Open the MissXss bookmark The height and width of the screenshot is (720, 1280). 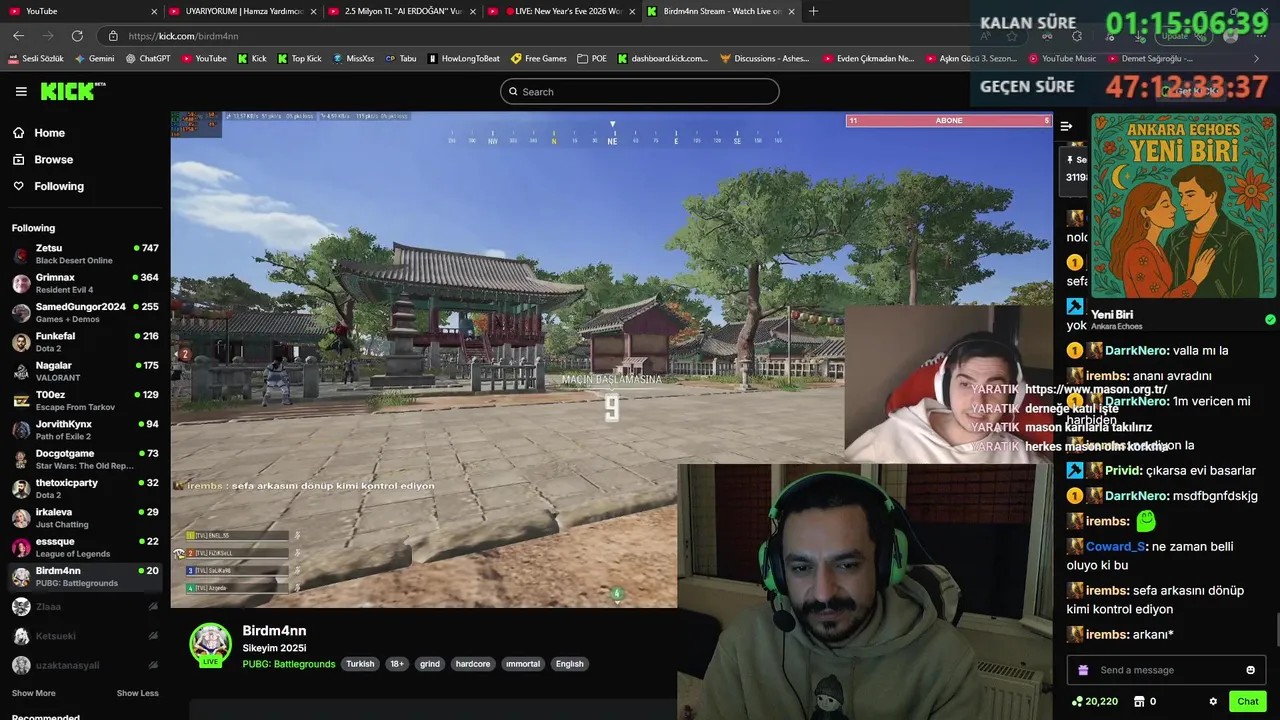point(353,59)
